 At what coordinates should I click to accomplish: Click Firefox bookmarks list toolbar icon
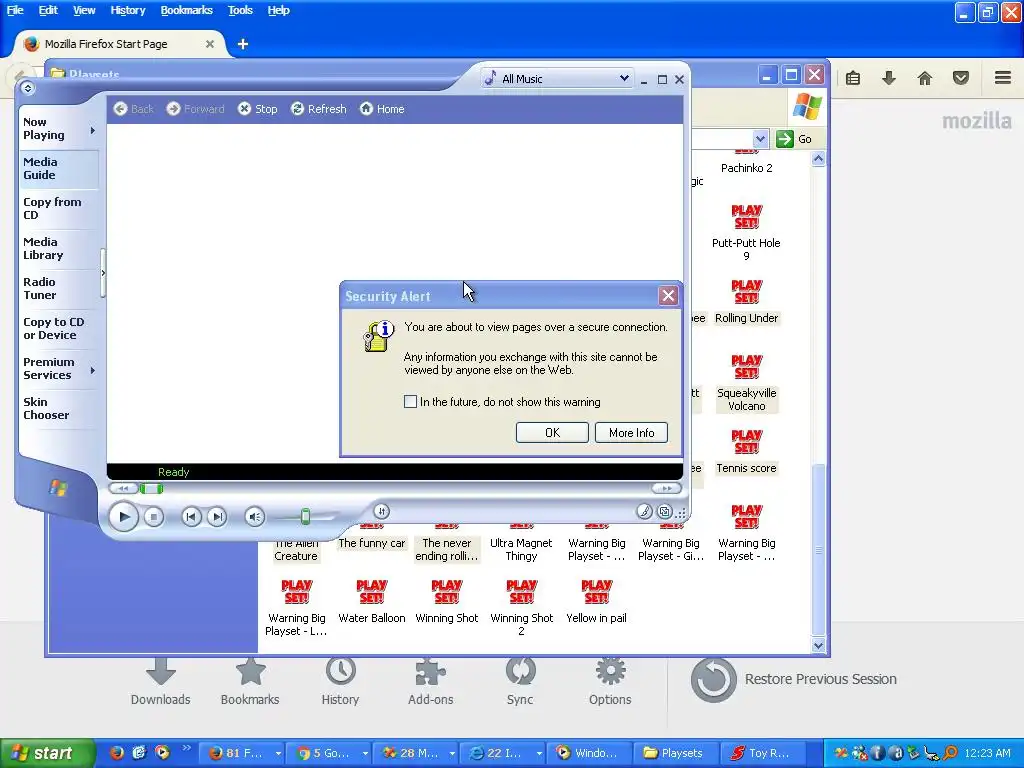tap(852, 78)
